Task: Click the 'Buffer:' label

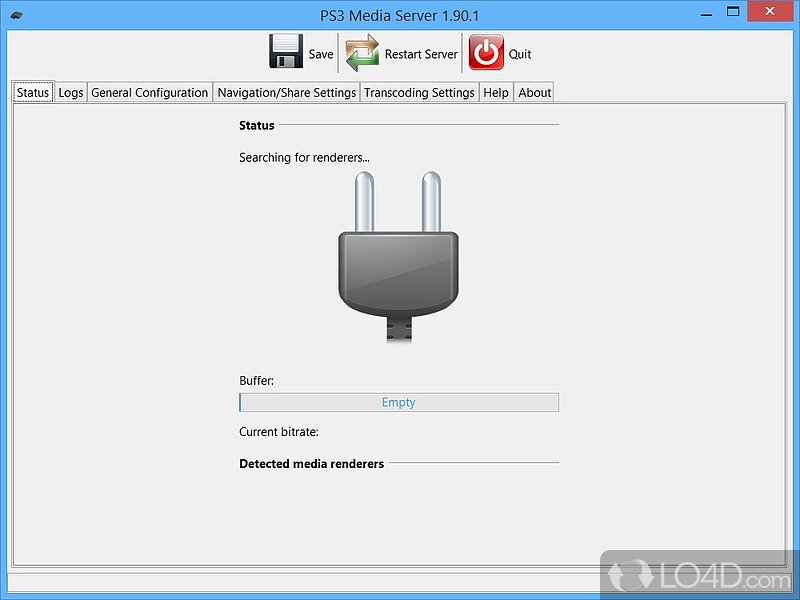Action: pos(256,381)
